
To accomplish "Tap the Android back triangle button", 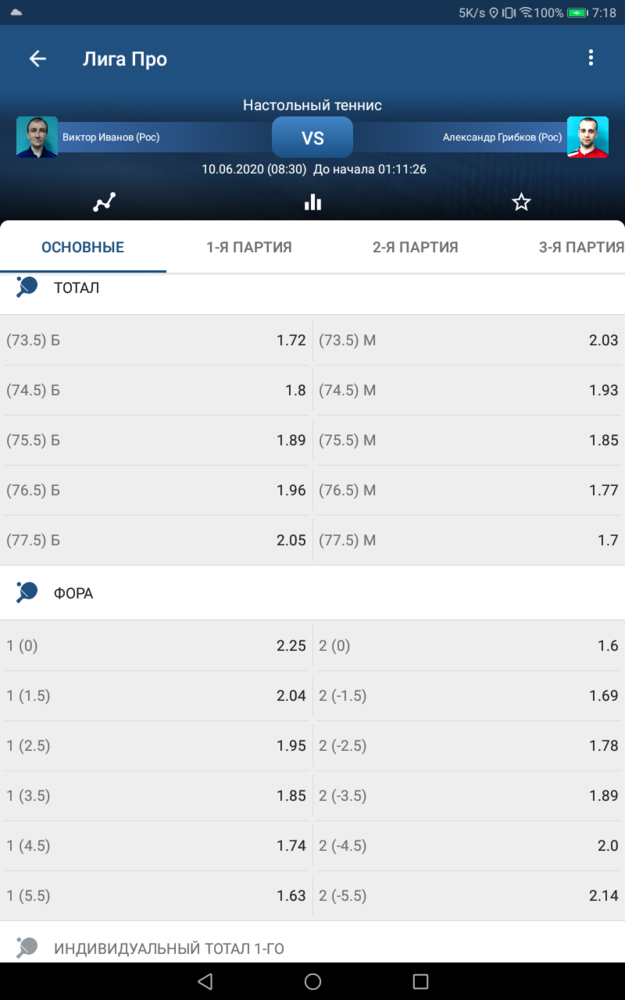I will pos(205,982).
